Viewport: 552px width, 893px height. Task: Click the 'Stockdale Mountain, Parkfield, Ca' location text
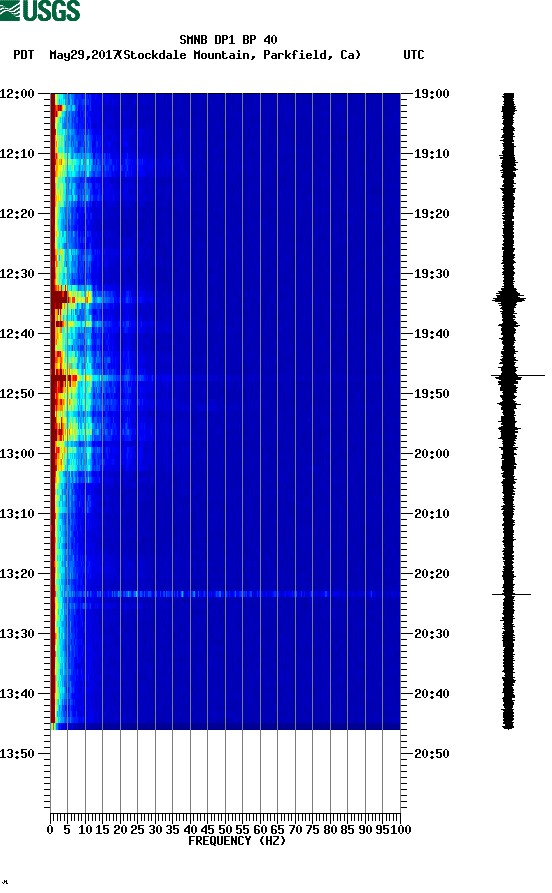click(x=240, y=55)
